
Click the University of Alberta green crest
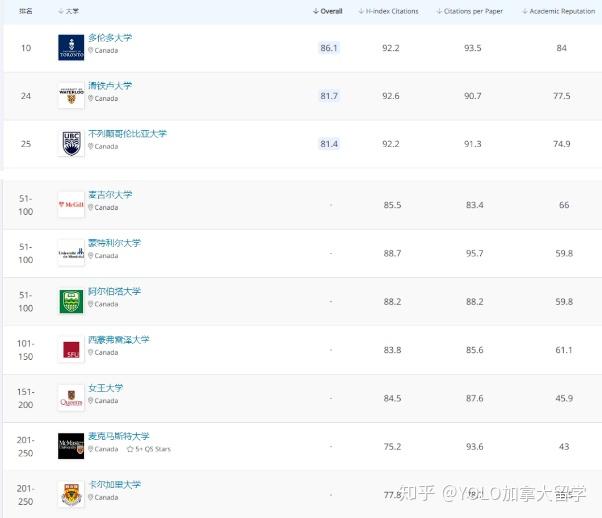click(71, 302)
